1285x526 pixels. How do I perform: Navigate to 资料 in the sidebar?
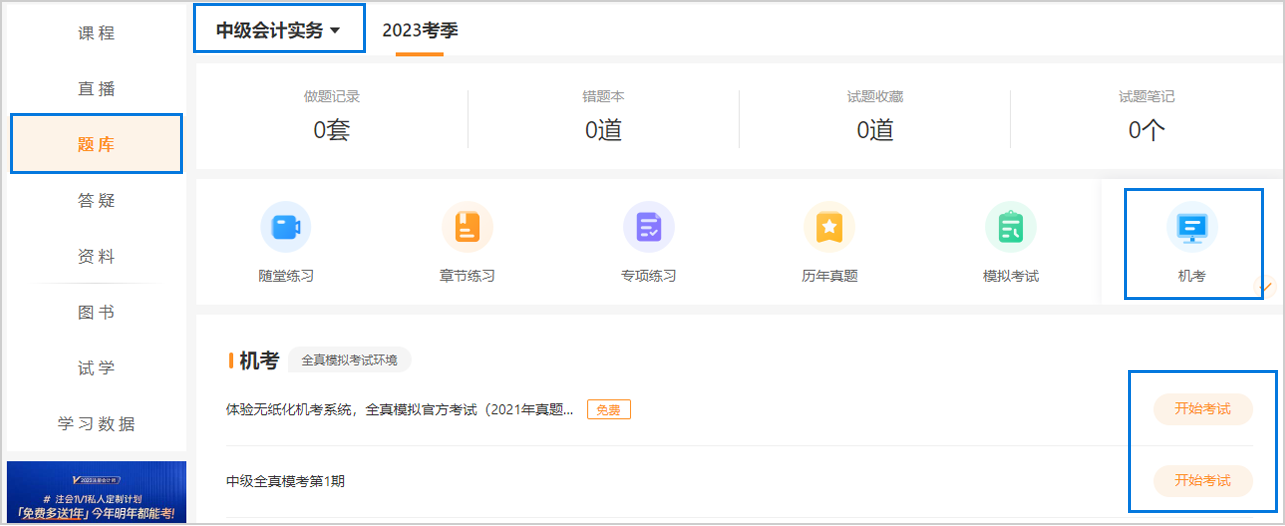(96, 257)
